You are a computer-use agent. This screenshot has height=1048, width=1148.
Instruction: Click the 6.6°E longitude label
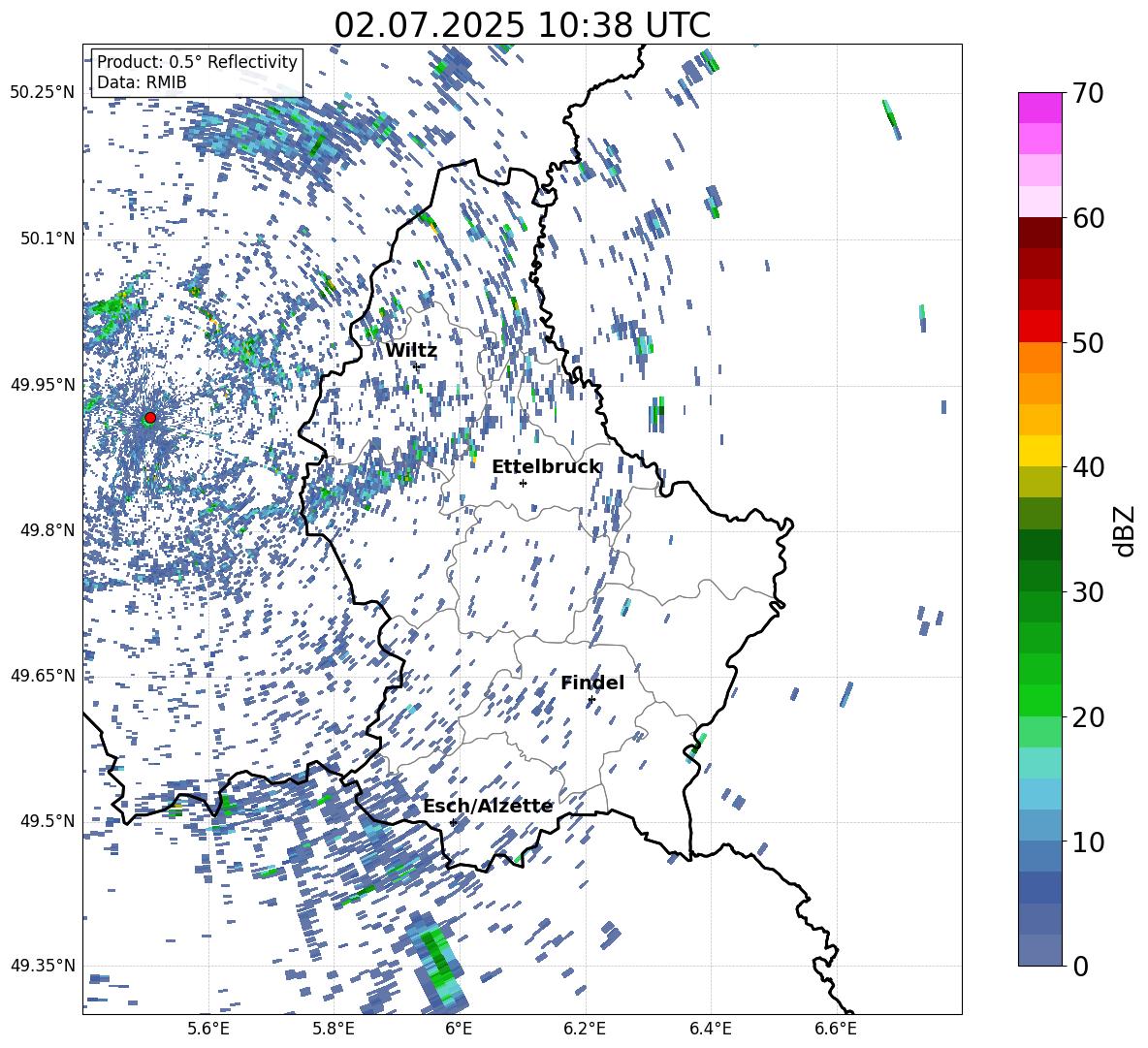tap(836, 1029)
